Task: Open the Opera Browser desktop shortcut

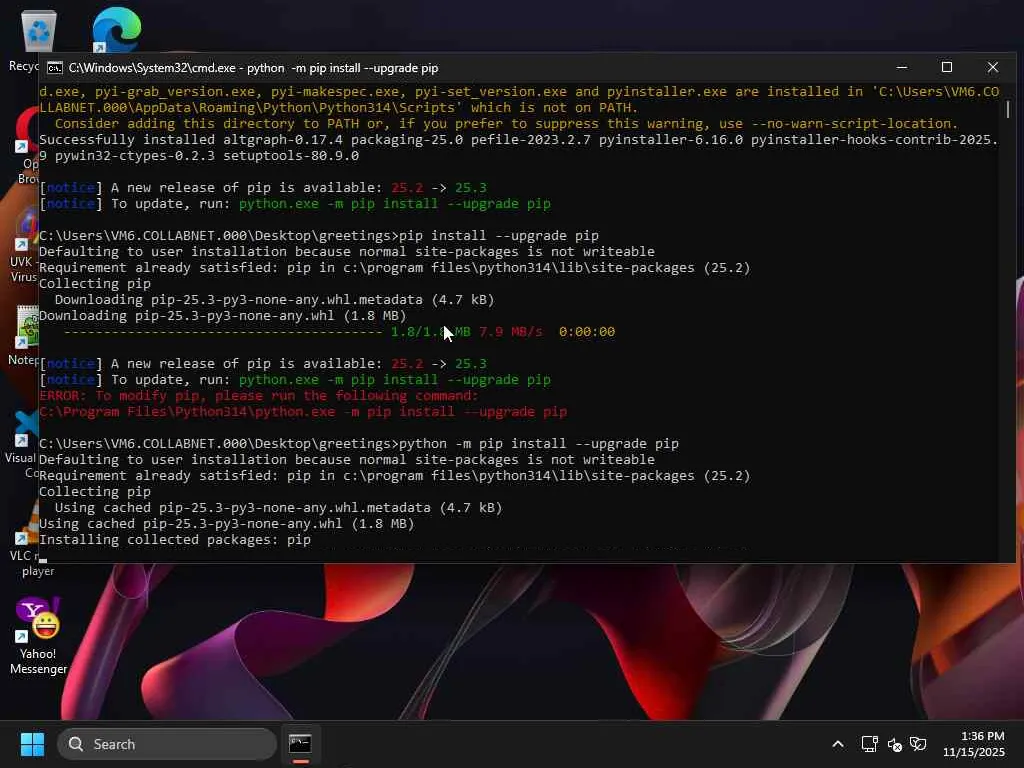Action: point(26,146)
